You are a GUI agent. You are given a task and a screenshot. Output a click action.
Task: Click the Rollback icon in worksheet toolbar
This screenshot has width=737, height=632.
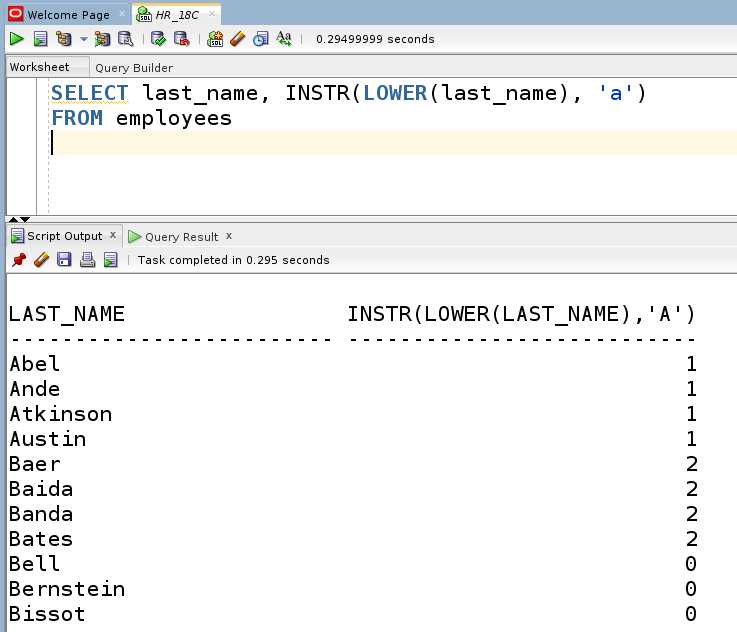pyautogui.click(x=181, y=39)
